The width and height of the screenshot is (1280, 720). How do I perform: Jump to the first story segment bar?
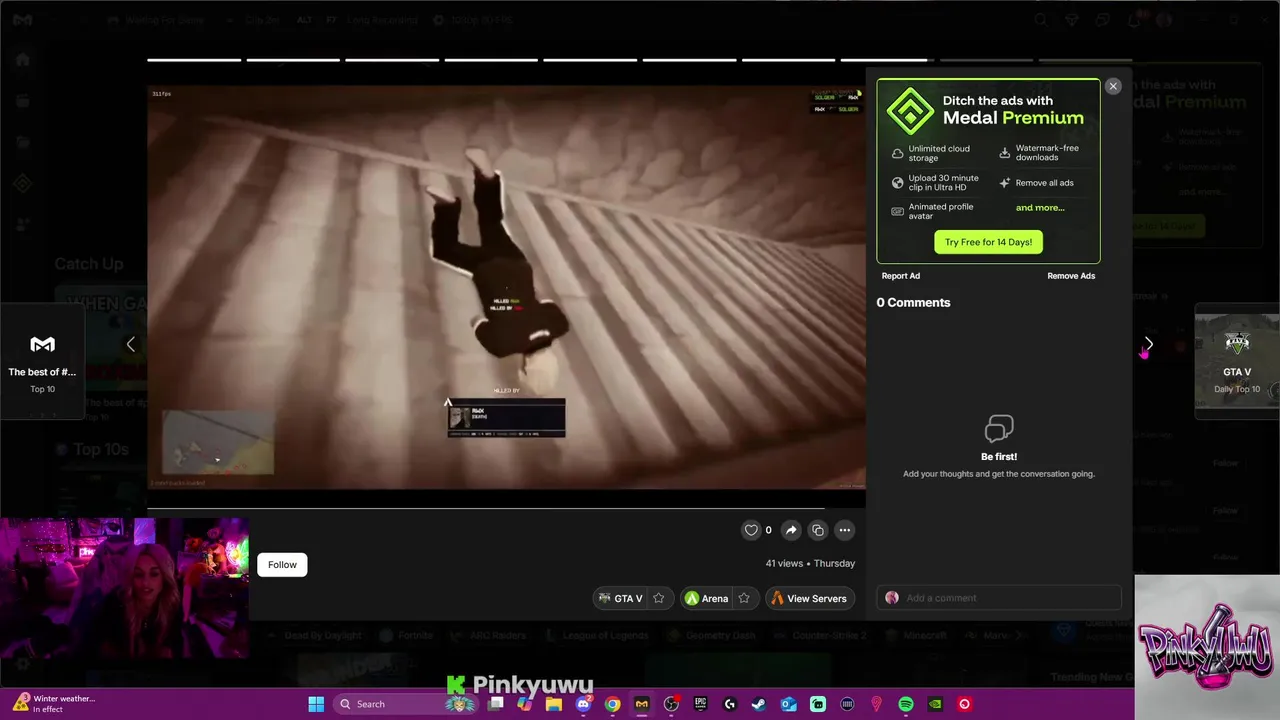click(x=194, y=60)
